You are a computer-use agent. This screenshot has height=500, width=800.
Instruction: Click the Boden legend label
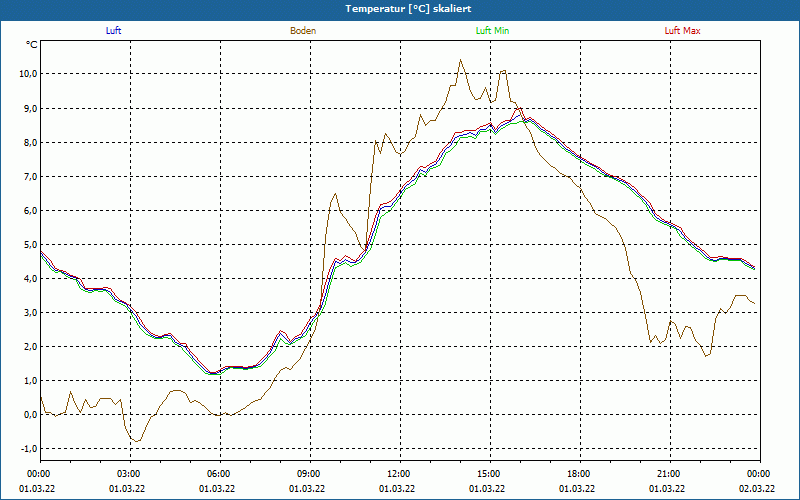303,31
